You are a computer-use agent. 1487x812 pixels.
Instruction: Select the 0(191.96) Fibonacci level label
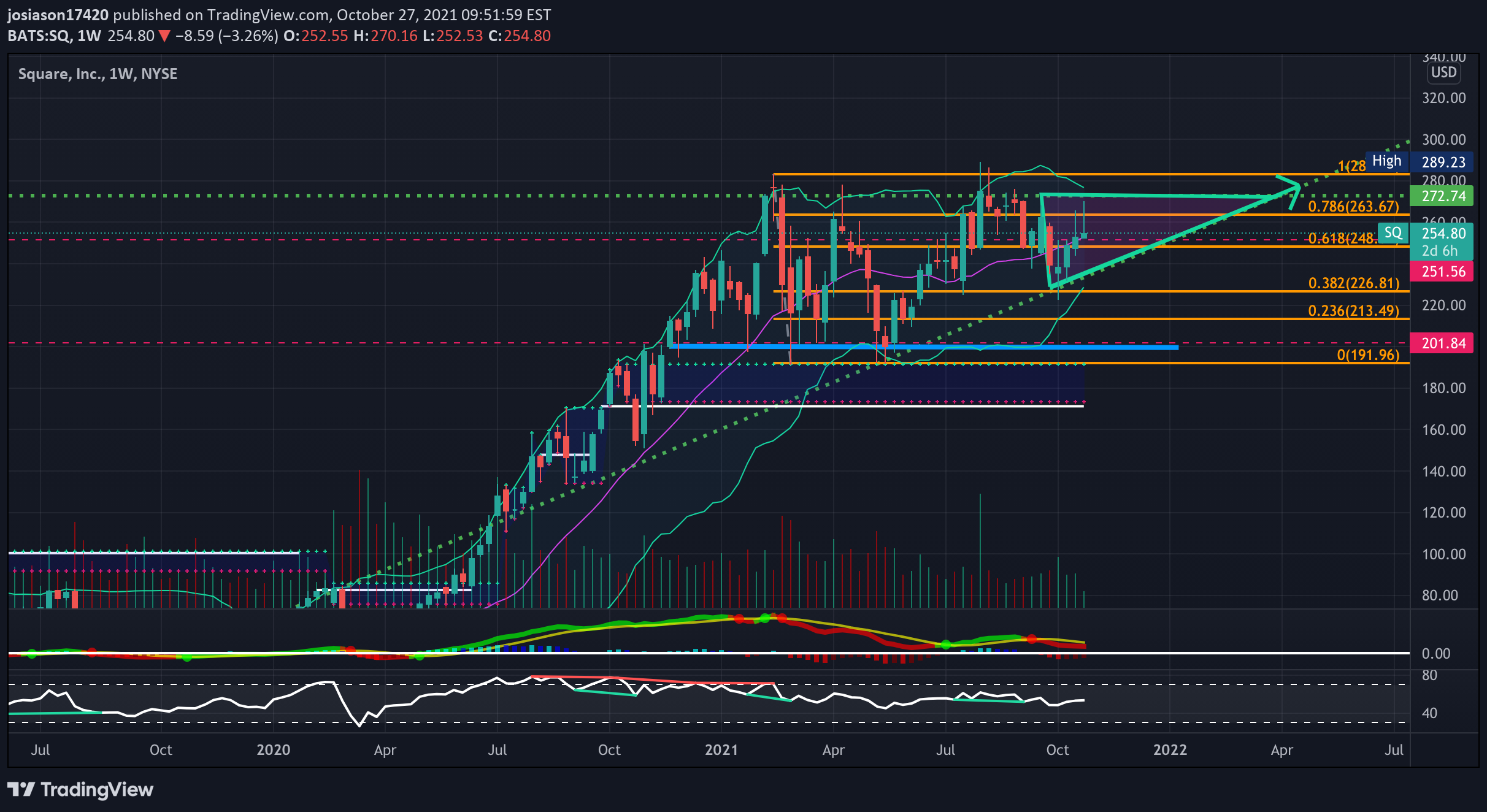pyautogui.click(x=1368, y=355)
